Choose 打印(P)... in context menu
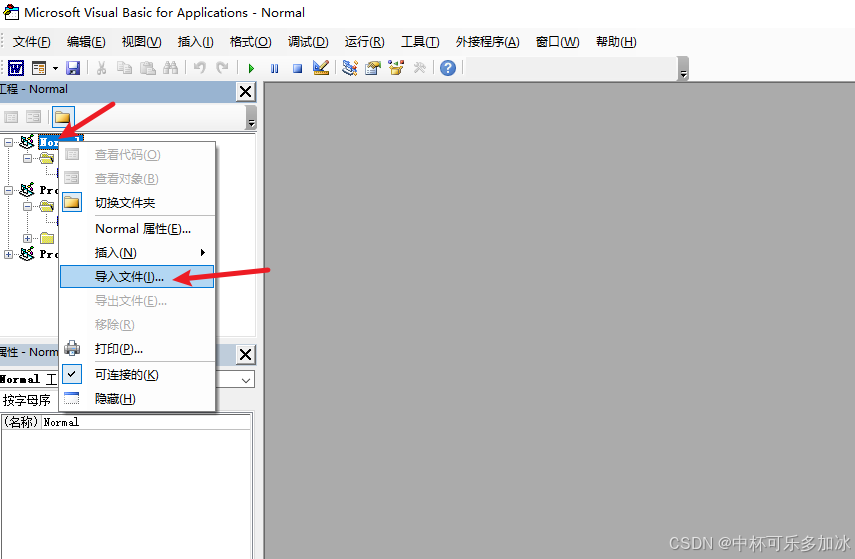855x559 pixels. point(137,348)
